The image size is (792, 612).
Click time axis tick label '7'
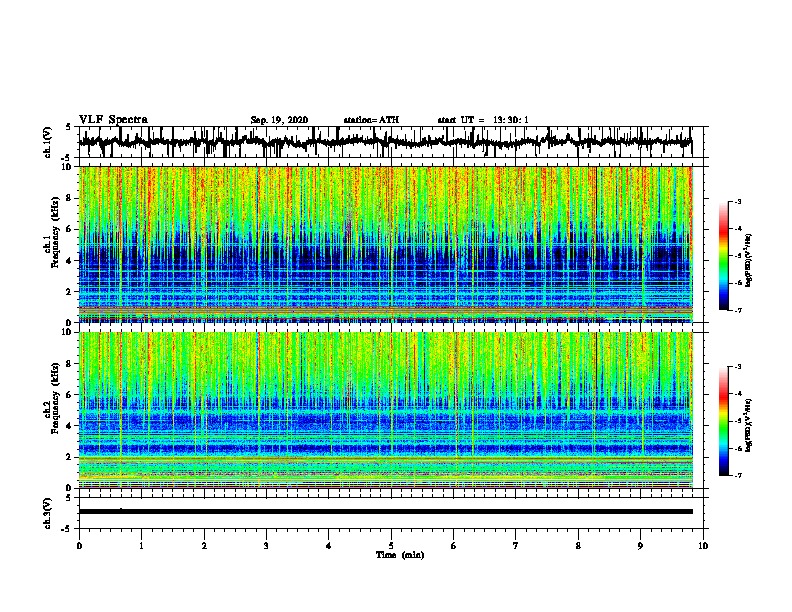[x=516, y=546]
